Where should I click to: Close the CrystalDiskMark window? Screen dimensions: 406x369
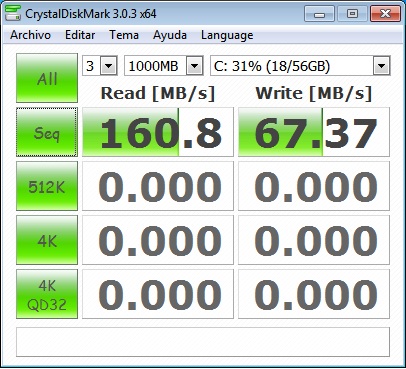(385, 14)
